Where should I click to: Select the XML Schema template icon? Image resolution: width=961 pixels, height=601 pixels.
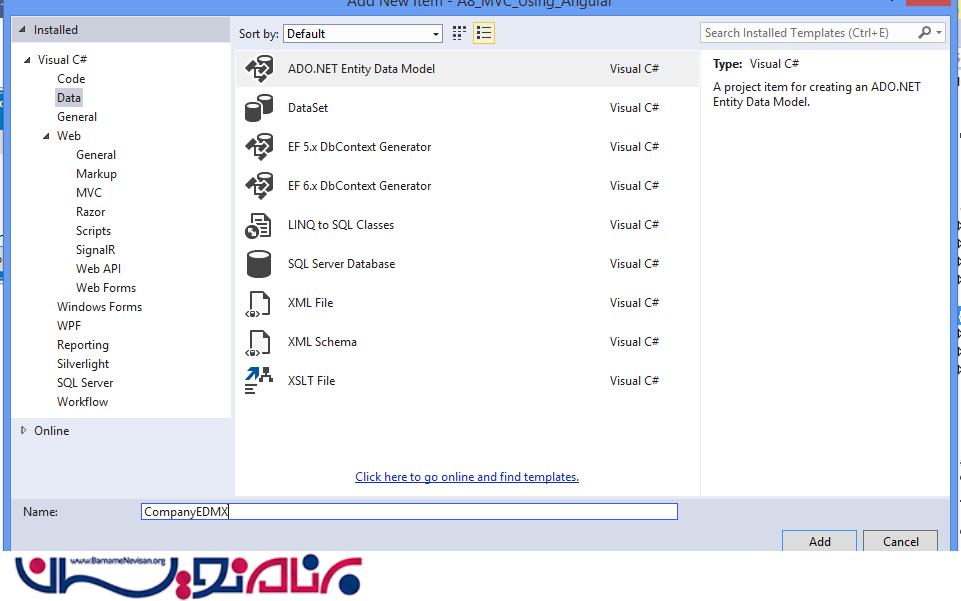click(258, 342)
